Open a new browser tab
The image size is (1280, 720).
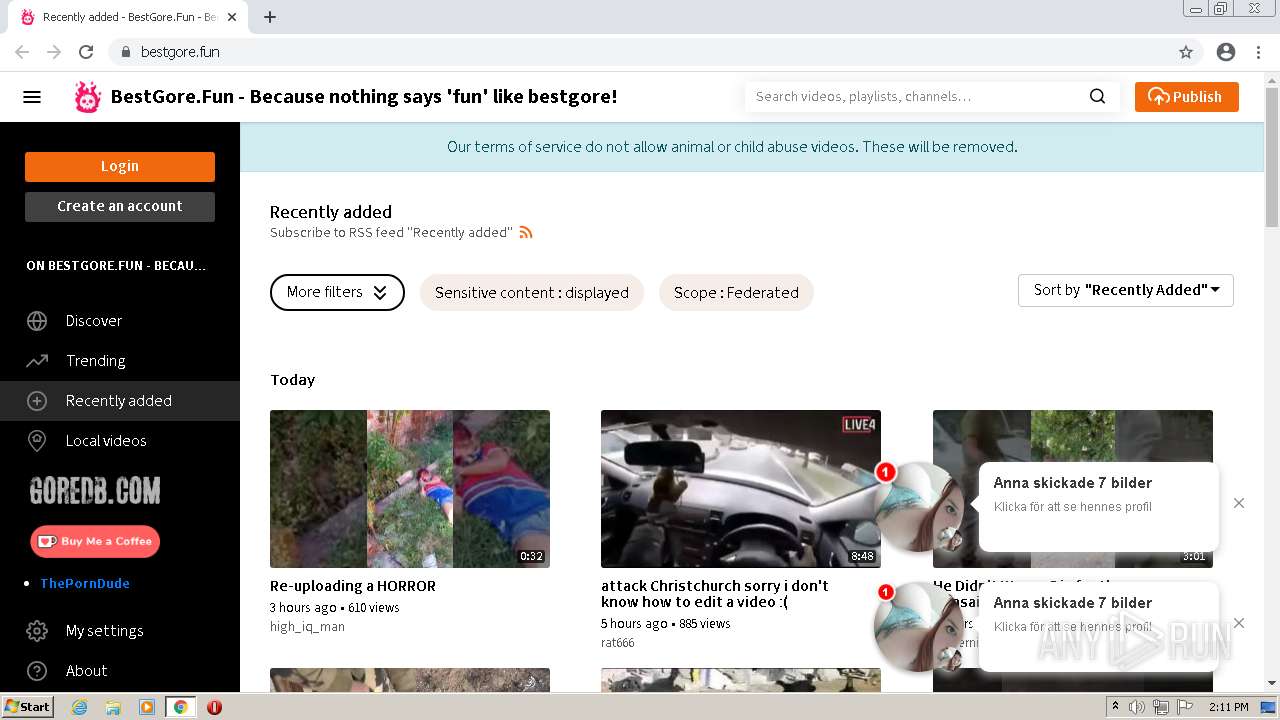tap(270, 17)
